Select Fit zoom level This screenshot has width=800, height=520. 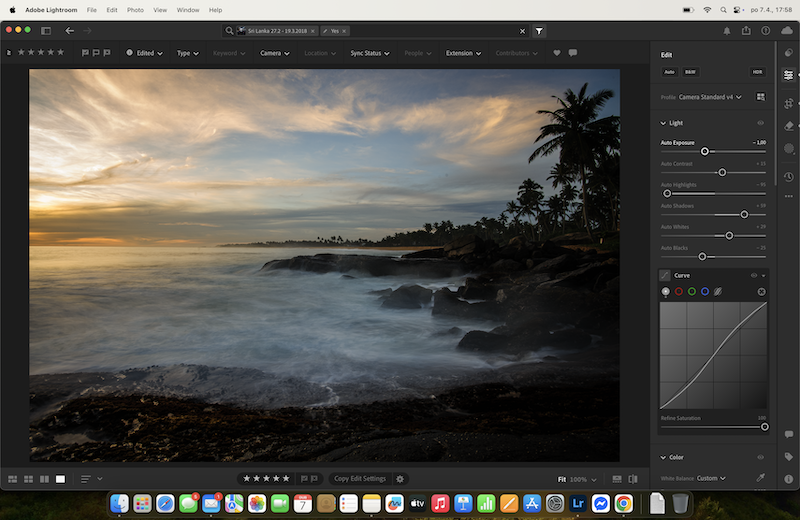click(562, 479)
